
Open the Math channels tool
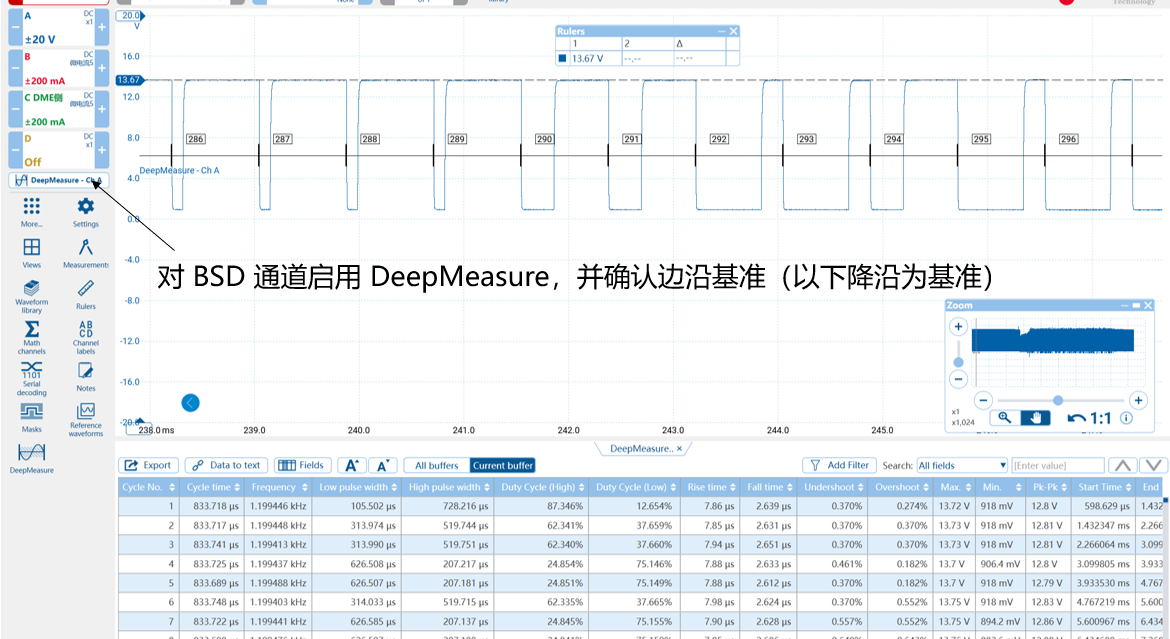point(31,337)
